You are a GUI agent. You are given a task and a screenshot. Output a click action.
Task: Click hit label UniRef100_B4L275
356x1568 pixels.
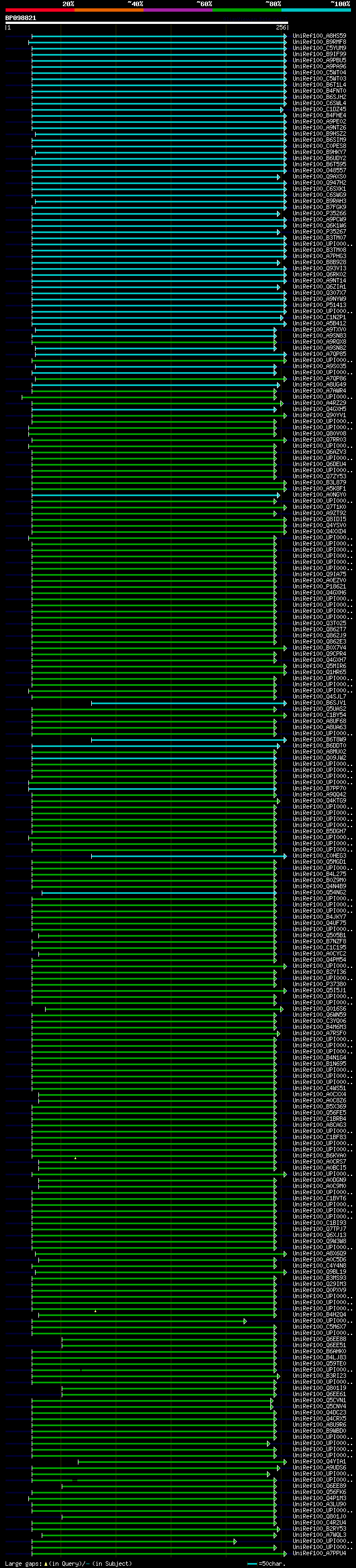319,875
